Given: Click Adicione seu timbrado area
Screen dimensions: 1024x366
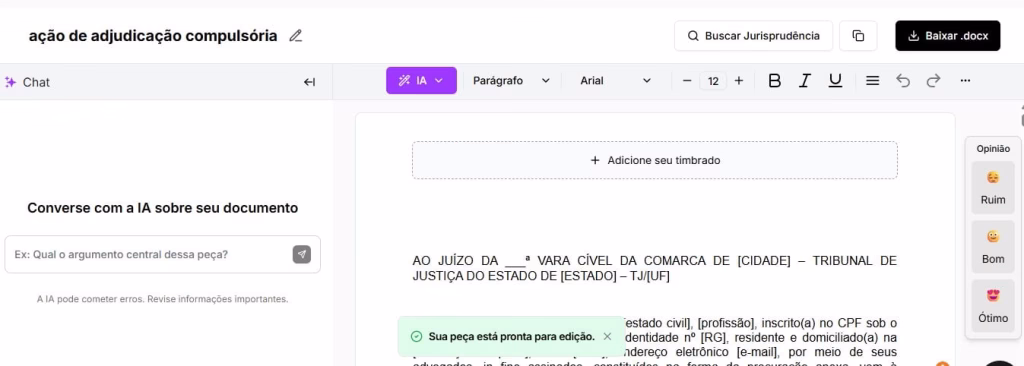Looking at the screenshot, I should tap(654, 160).
